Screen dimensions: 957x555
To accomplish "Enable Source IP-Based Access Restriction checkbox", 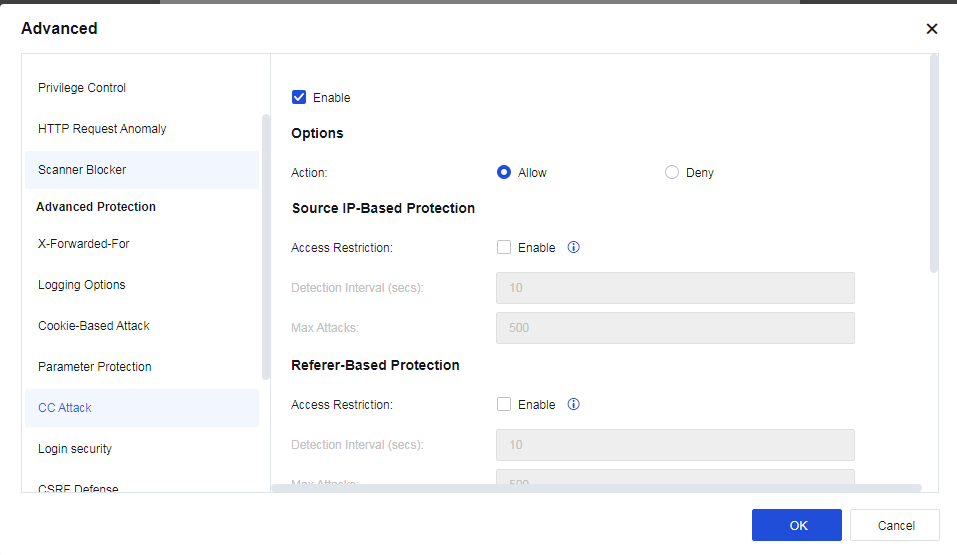I will click(504, 247).
